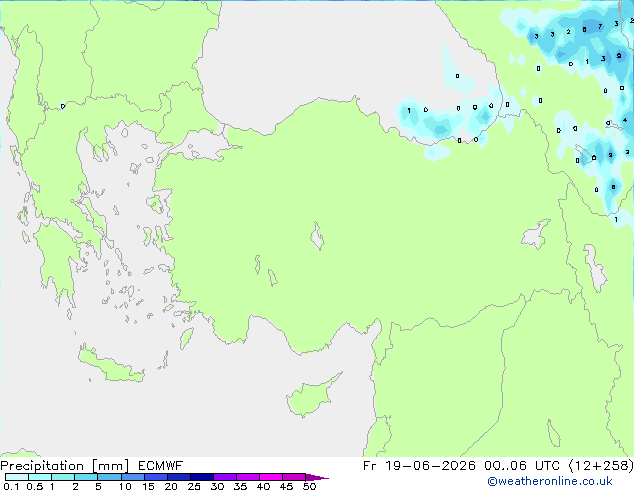Click the (12+258) forecast offset text

(x=601, y=466)
